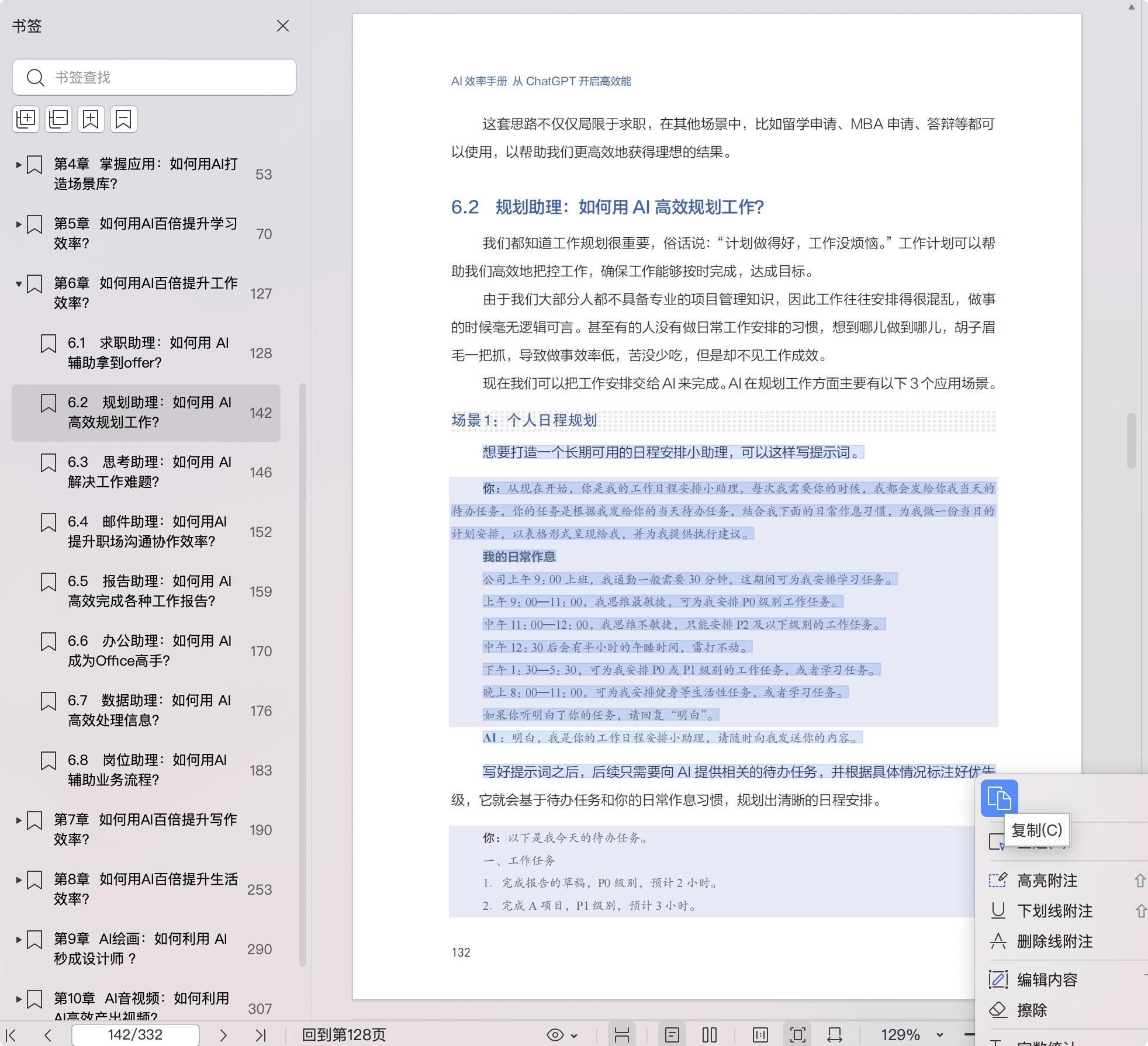Expand 第10章 bookmark disclosure triangle

click(x=19, y=999)
